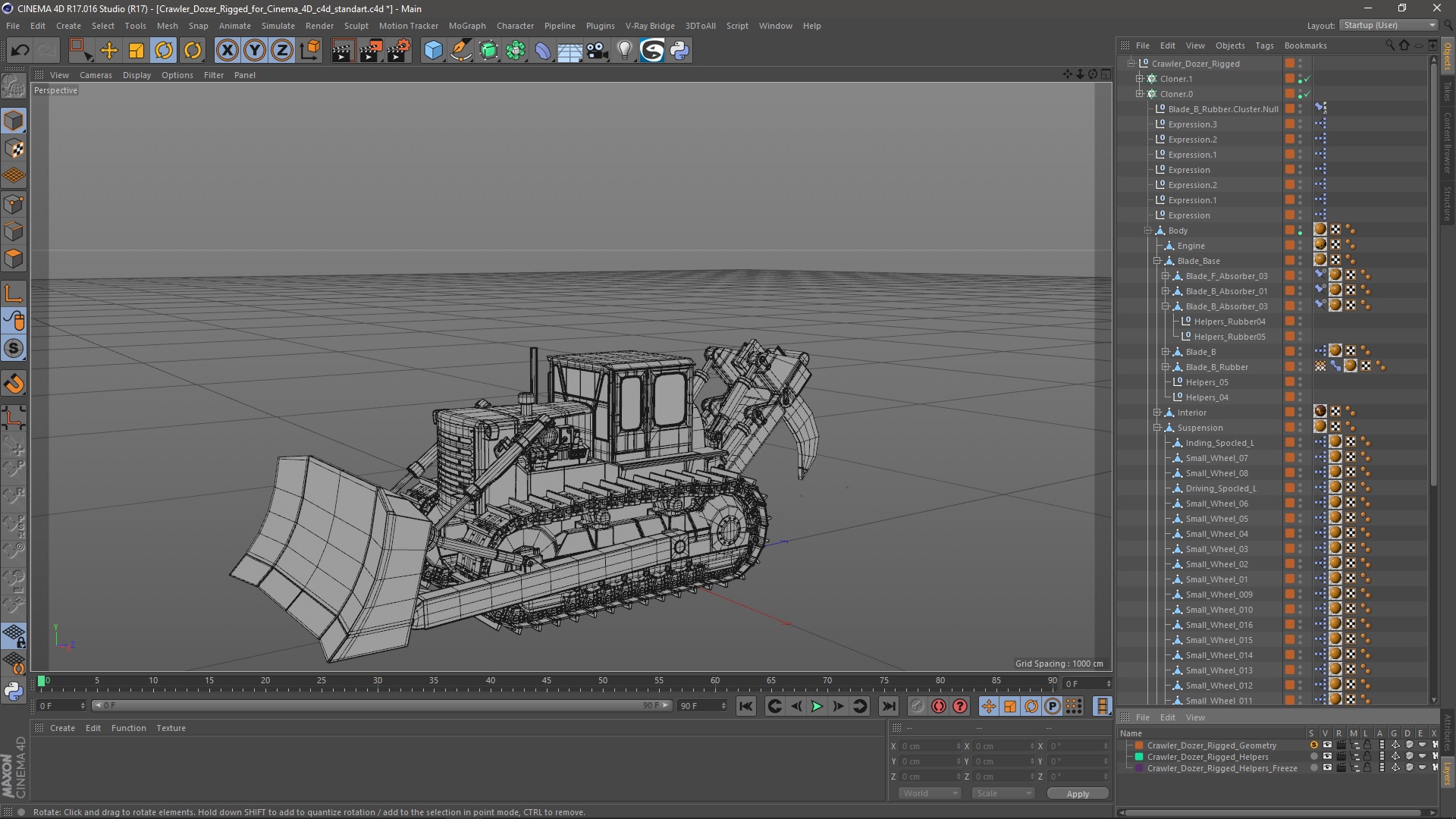
Task: Click Crawler_Dozer_Rigged_Geometry orange layer swatch
Action: 1139,745
